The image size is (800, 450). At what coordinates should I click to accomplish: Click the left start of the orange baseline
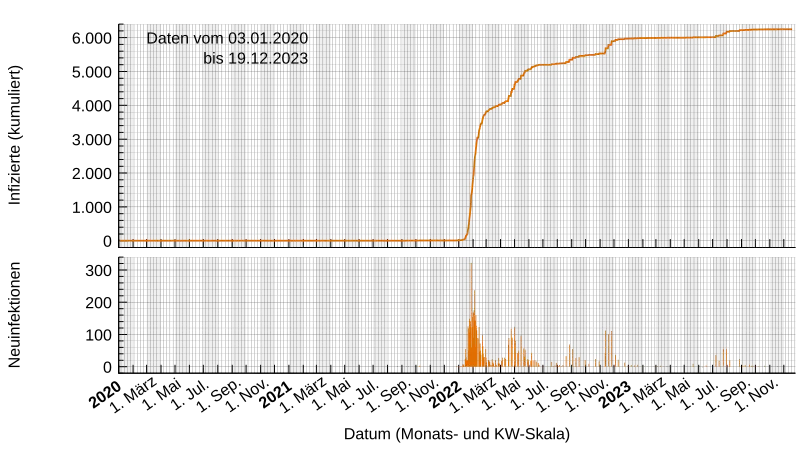123,241
